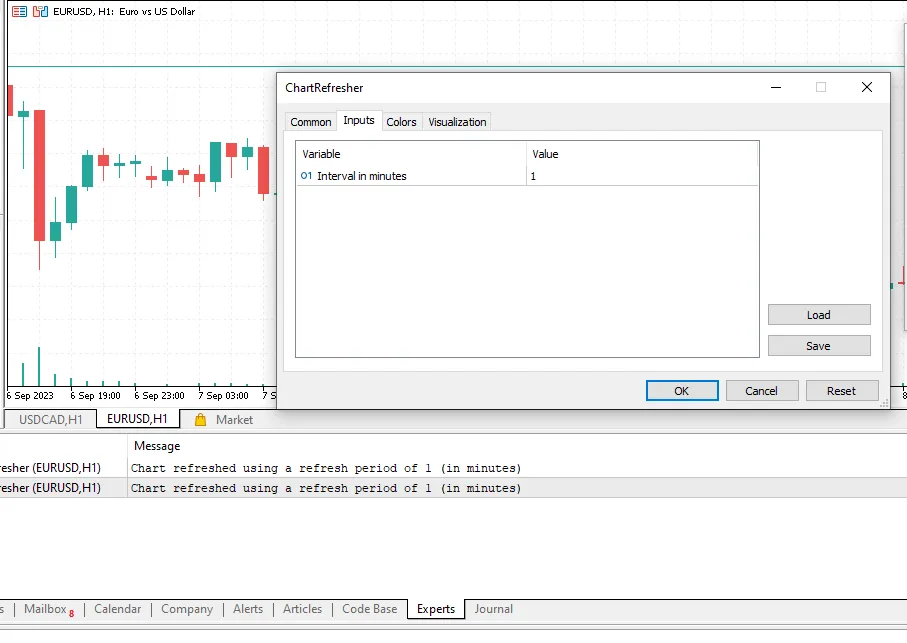Viewport: 907px width, 643px height.
Task: Switch to the USDCAD,H1 chart tab
Action: [49, 419]
